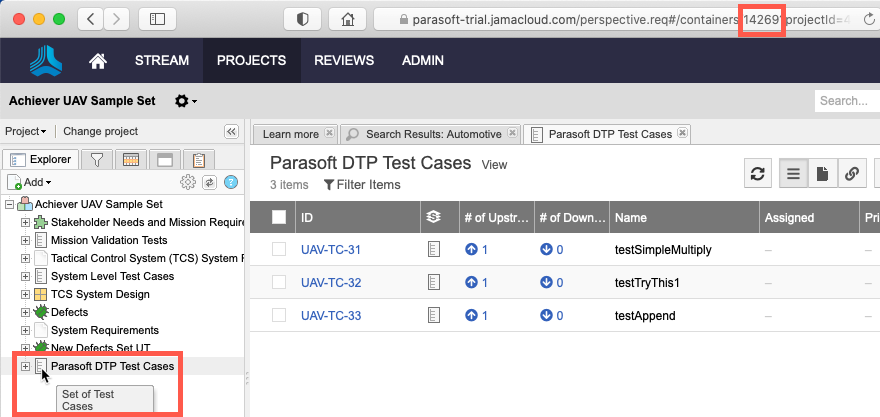Close the Learn more tab
The height and width of the screenshot is (417, 880).
(x=330, y=134)
